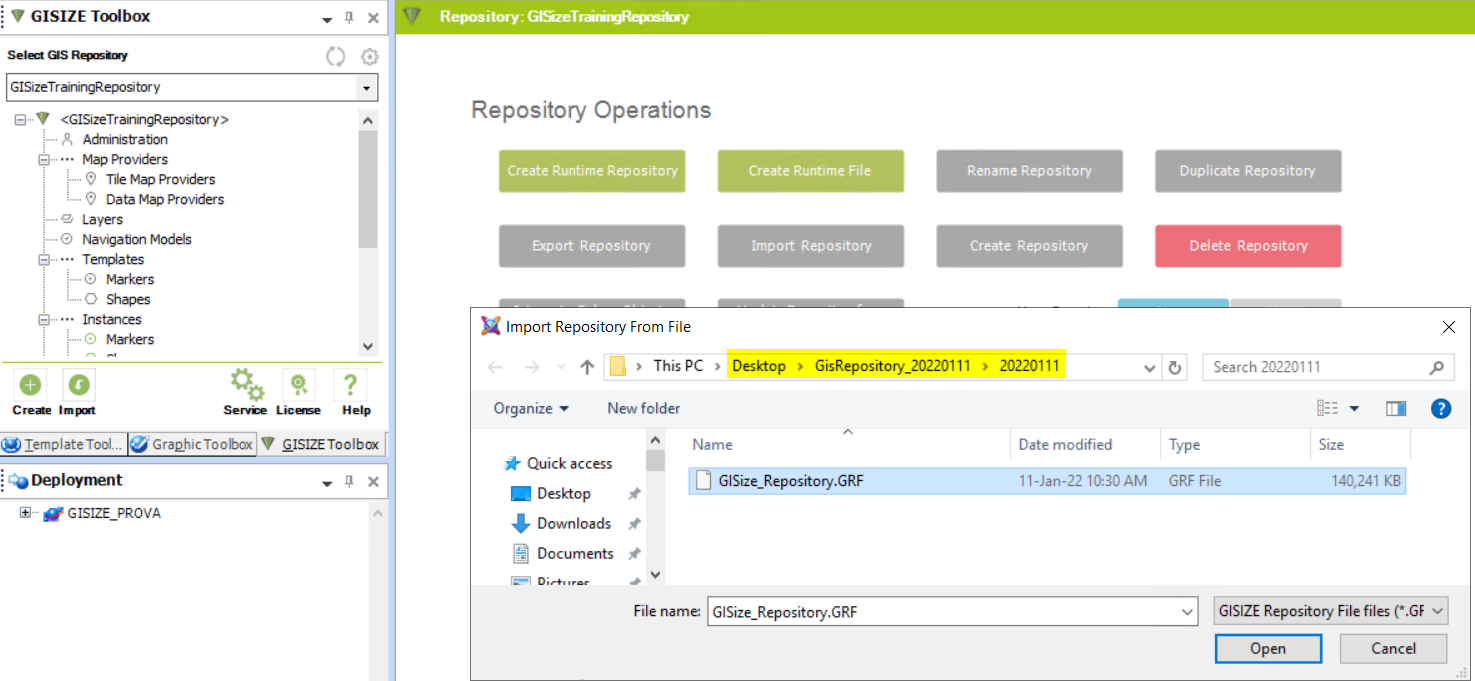The height and width of the screenshot is (681, 1475).
Task: Select Navigation Models tree item
Action: pos(136,239)
